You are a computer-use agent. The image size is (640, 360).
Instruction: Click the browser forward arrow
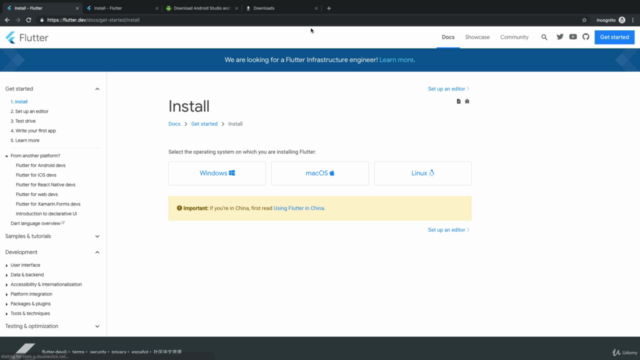click(18, 20)
